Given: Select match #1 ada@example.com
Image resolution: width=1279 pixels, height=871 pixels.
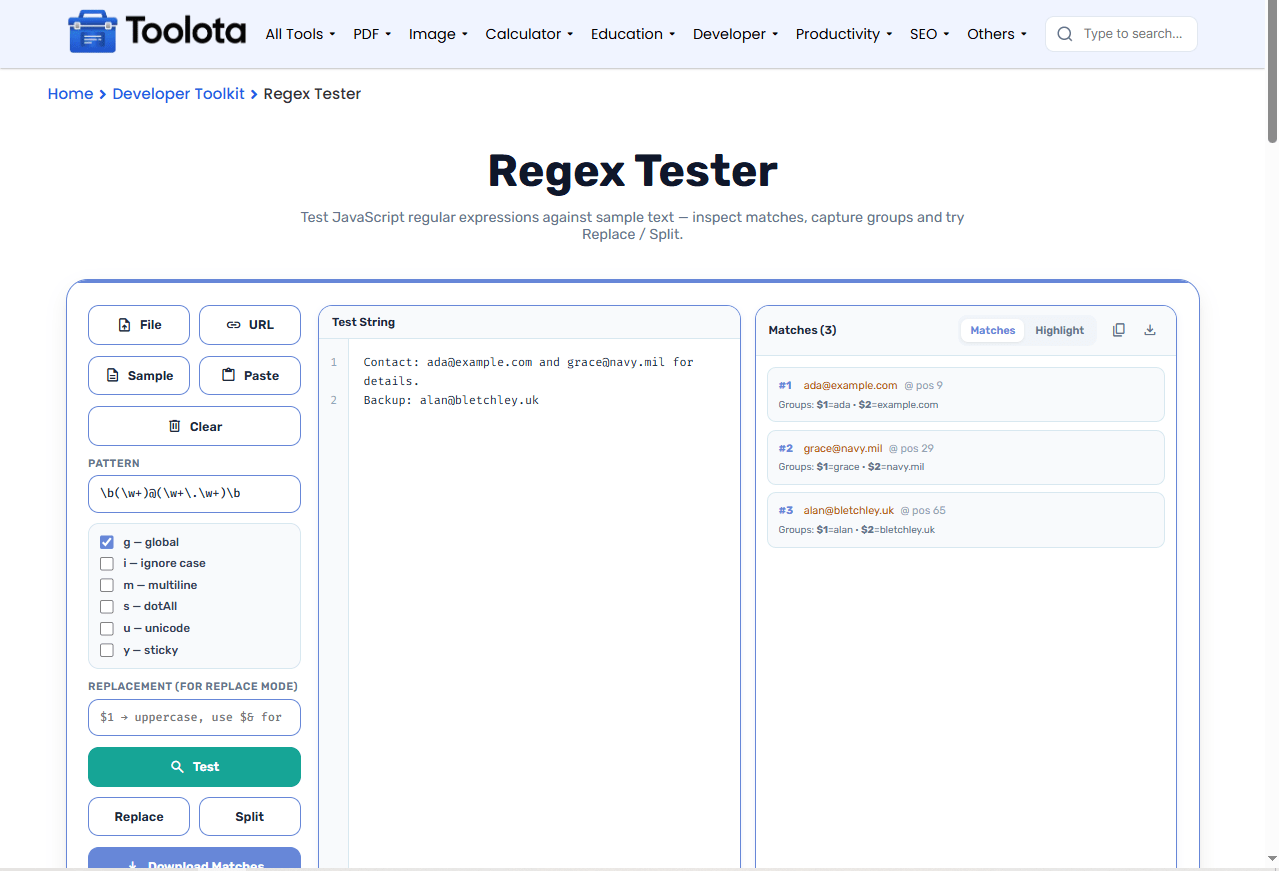Looking at the screenshot, I should pos(966,394).
